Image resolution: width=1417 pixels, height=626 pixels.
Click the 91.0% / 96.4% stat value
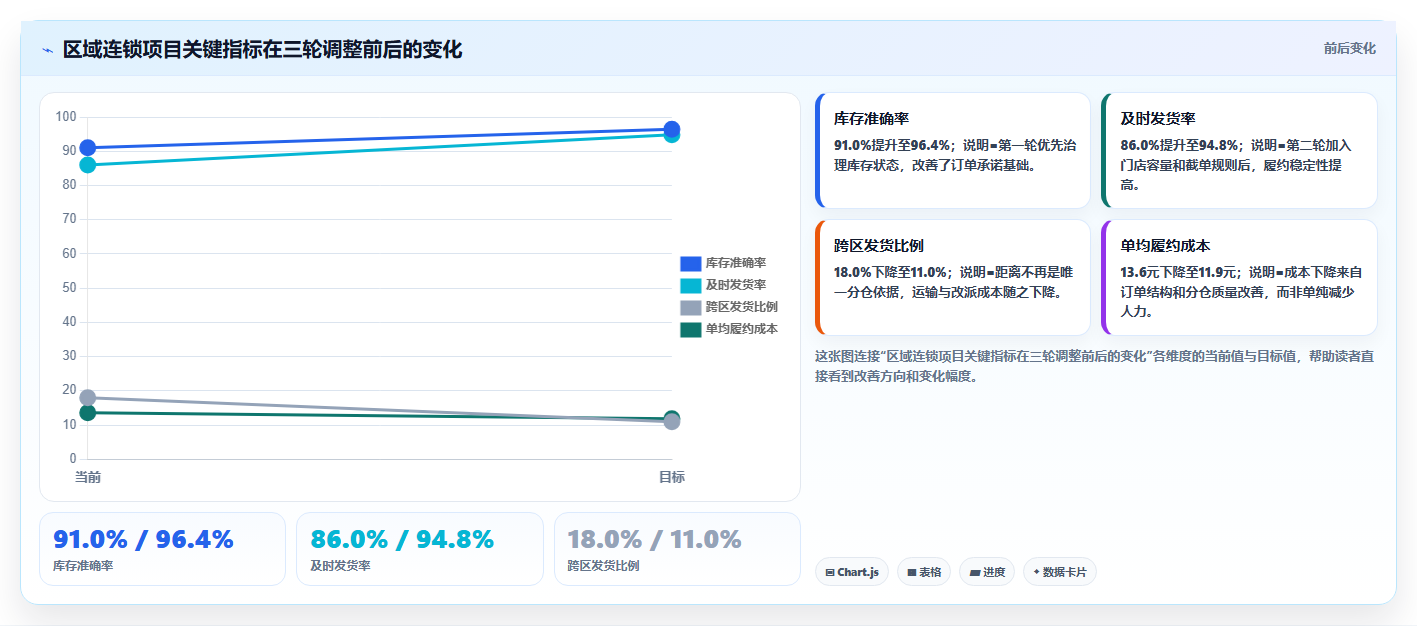point(143,539)
